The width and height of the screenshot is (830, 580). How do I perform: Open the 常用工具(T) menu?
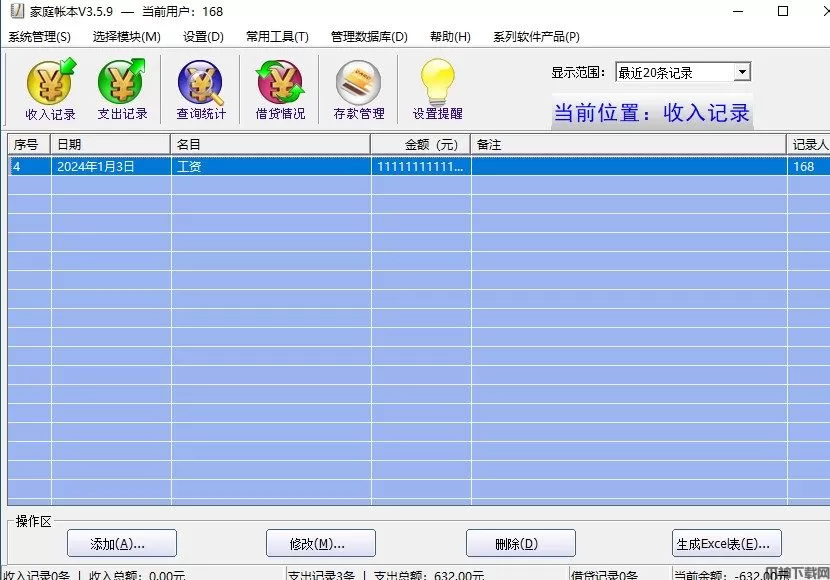(x=277, y=37)
